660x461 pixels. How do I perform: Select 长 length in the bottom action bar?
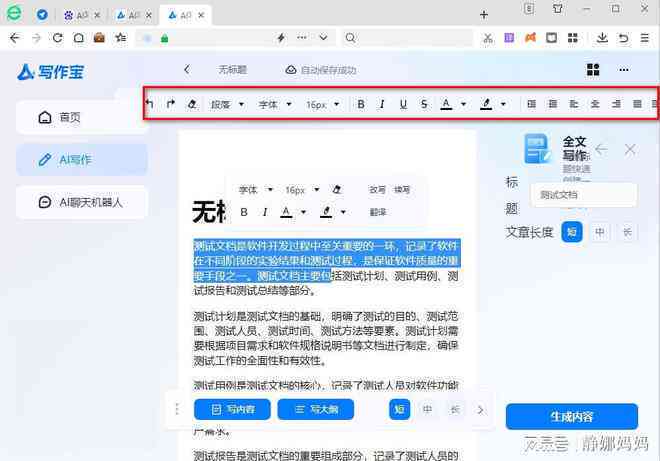tap(455, 409)
